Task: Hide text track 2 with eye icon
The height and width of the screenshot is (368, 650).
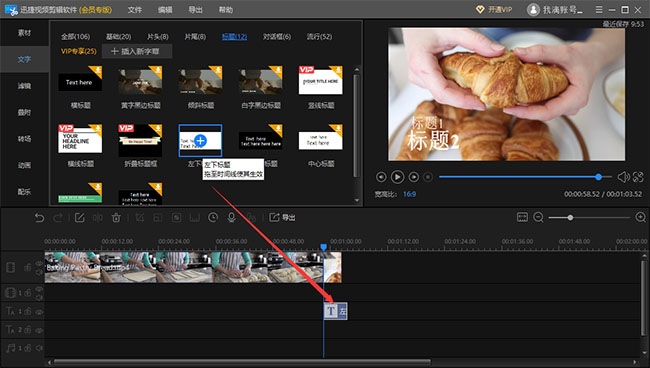Action: point(39,330)
